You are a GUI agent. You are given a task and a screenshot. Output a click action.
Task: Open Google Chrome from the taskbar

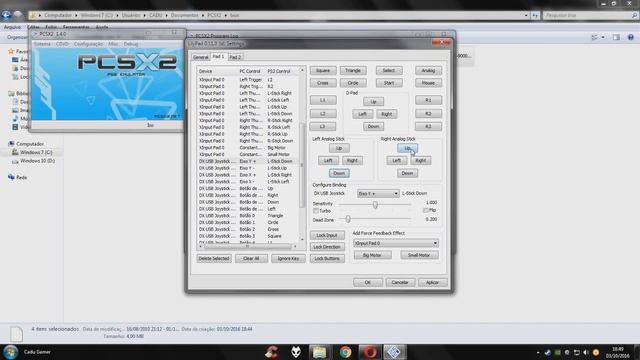[345, 352]
